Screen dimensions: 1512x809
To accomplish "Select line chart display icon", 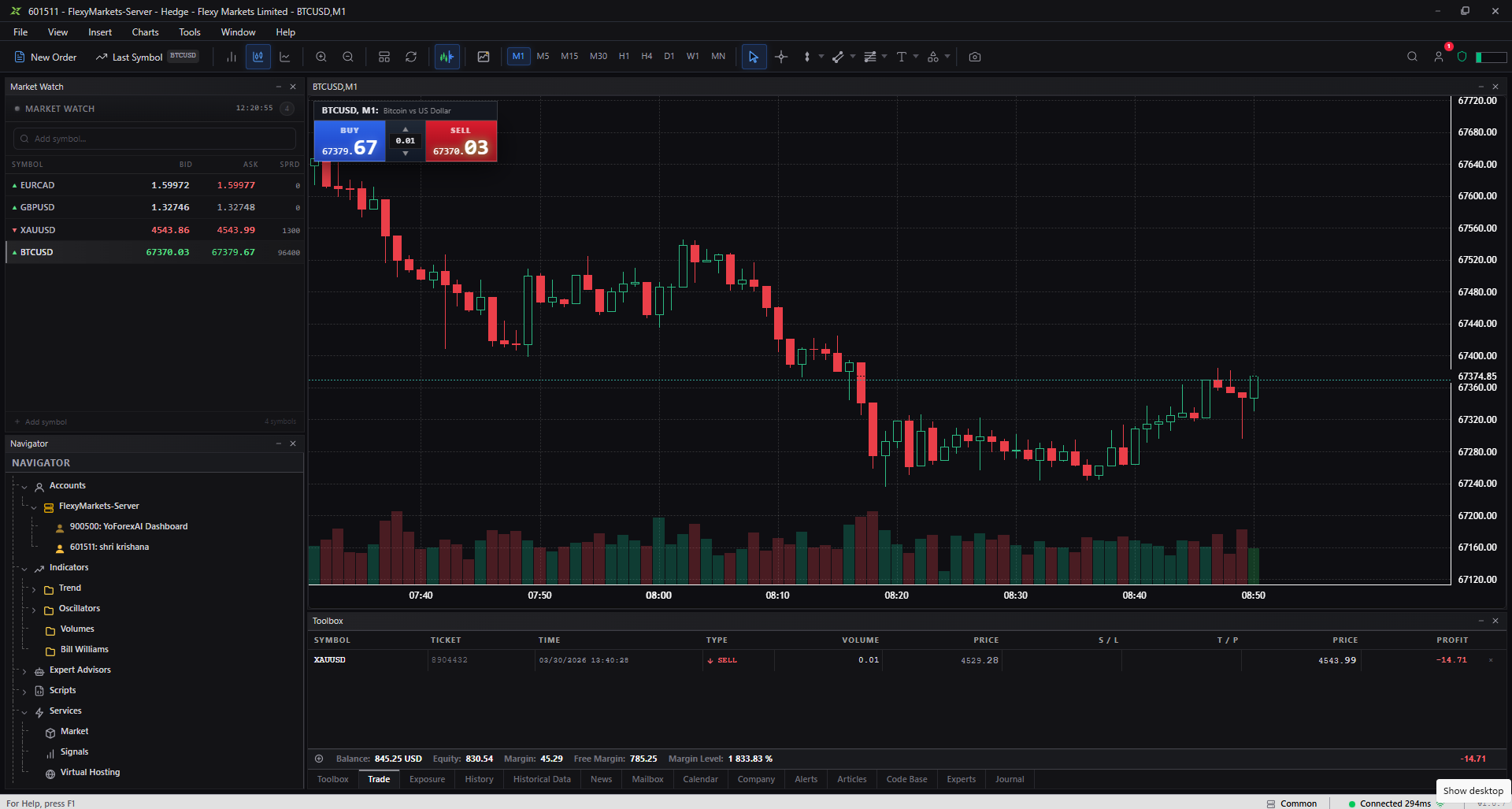I will point(285,57).
